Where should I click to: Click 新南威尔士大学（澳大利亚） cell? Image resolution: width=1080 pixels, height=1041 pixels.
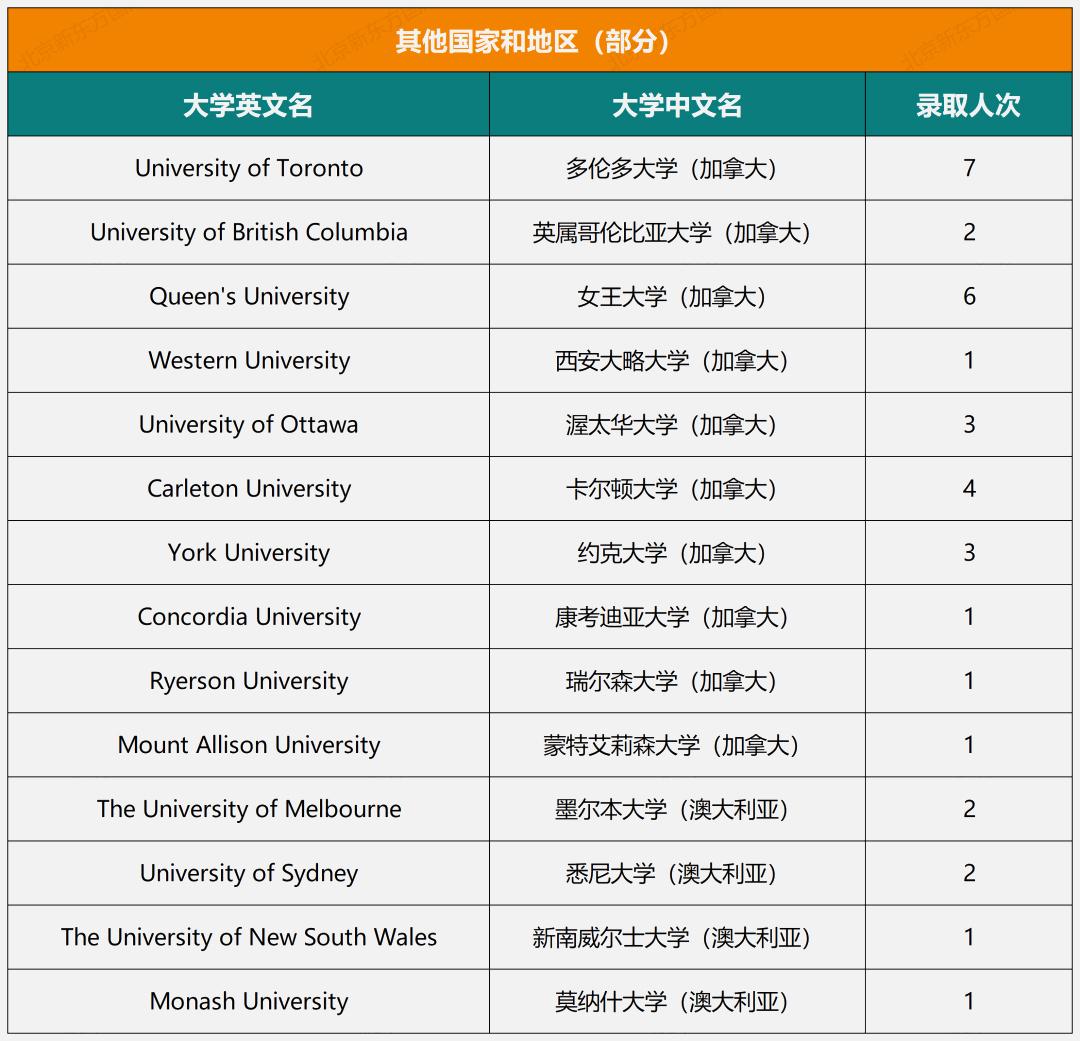[677, 937]
